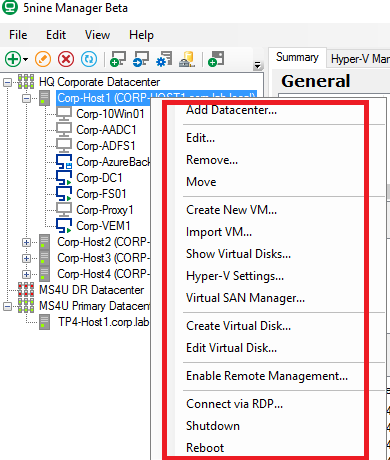Click the Corp-Host3 server icon
Screen dimensions: 390x460
[44, 258]
